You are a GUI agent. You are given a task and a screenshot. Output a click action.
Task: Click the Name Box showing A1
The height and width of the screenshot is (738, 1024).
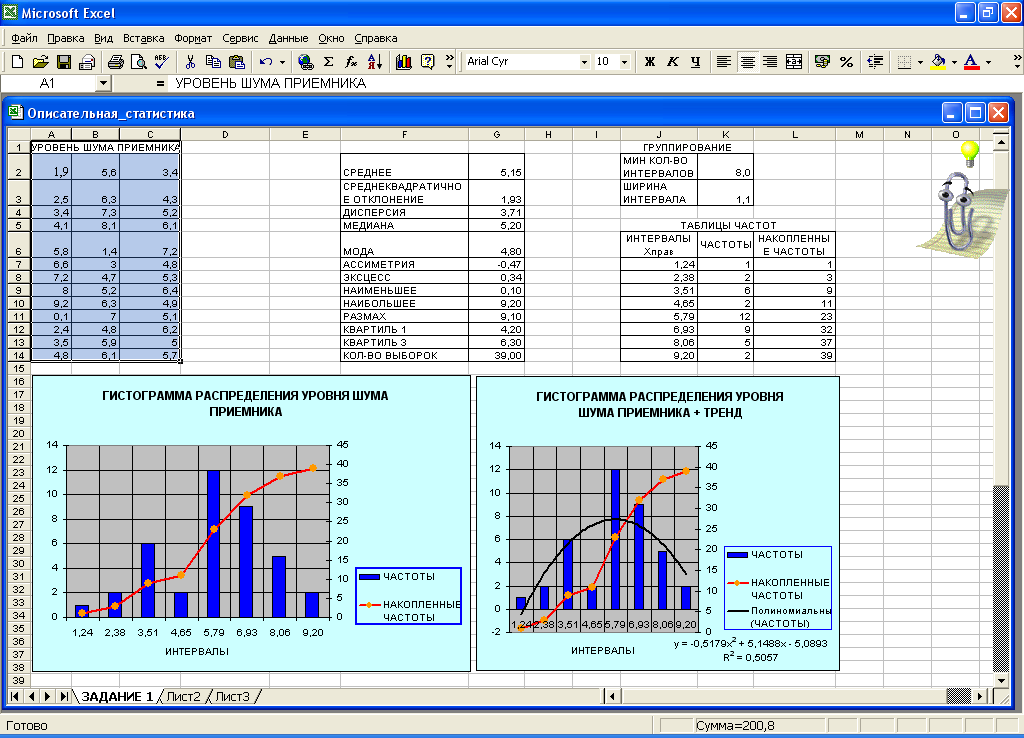[x=49, y=84]
